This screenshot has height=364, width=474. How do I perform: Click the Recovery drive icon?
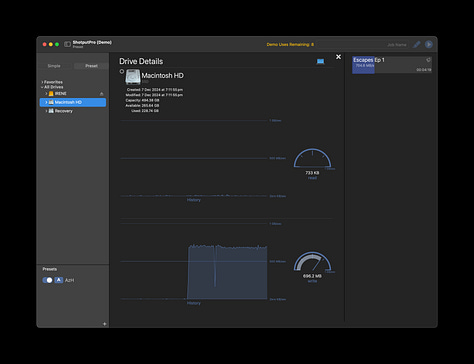pos(51,111)
